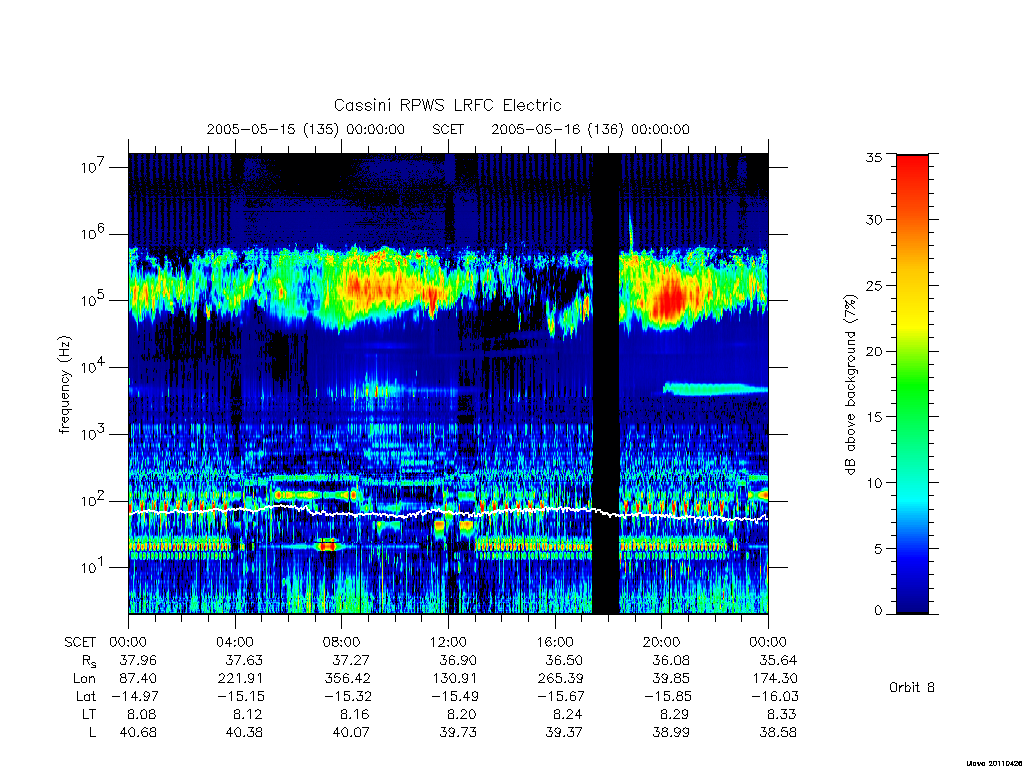The image size is (1024, 768).
Task: Click the 10^3 frequency tick label
Action: click(91, 434)
